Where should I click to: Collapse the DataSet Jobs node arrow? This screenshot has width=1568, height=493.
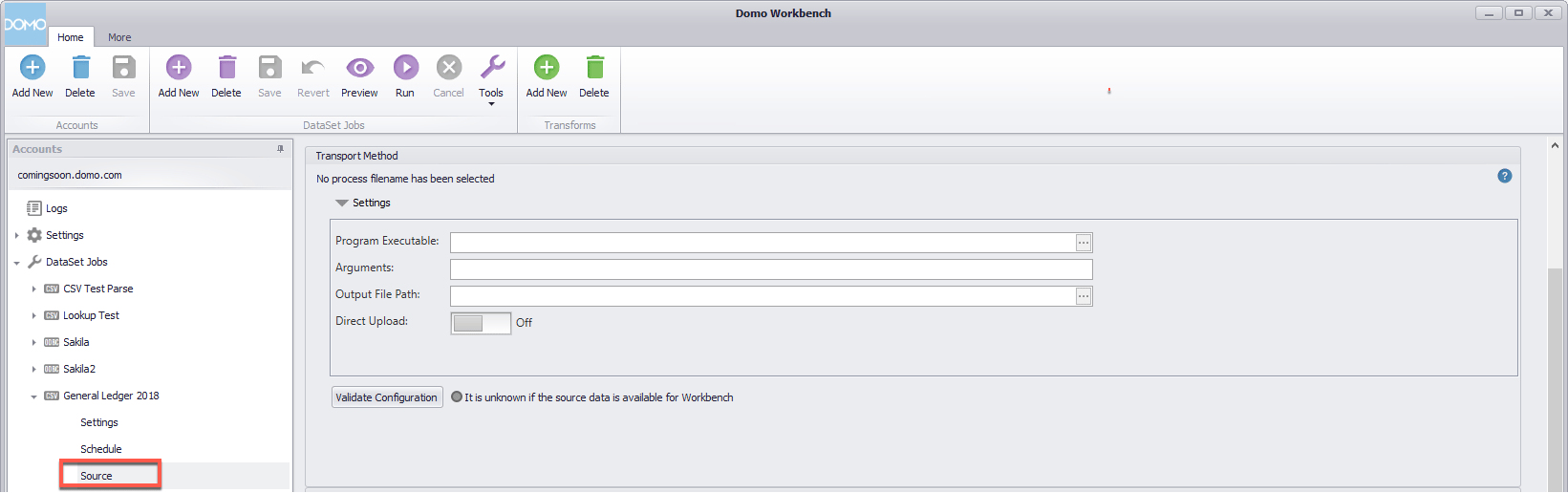tap(16, 263)
